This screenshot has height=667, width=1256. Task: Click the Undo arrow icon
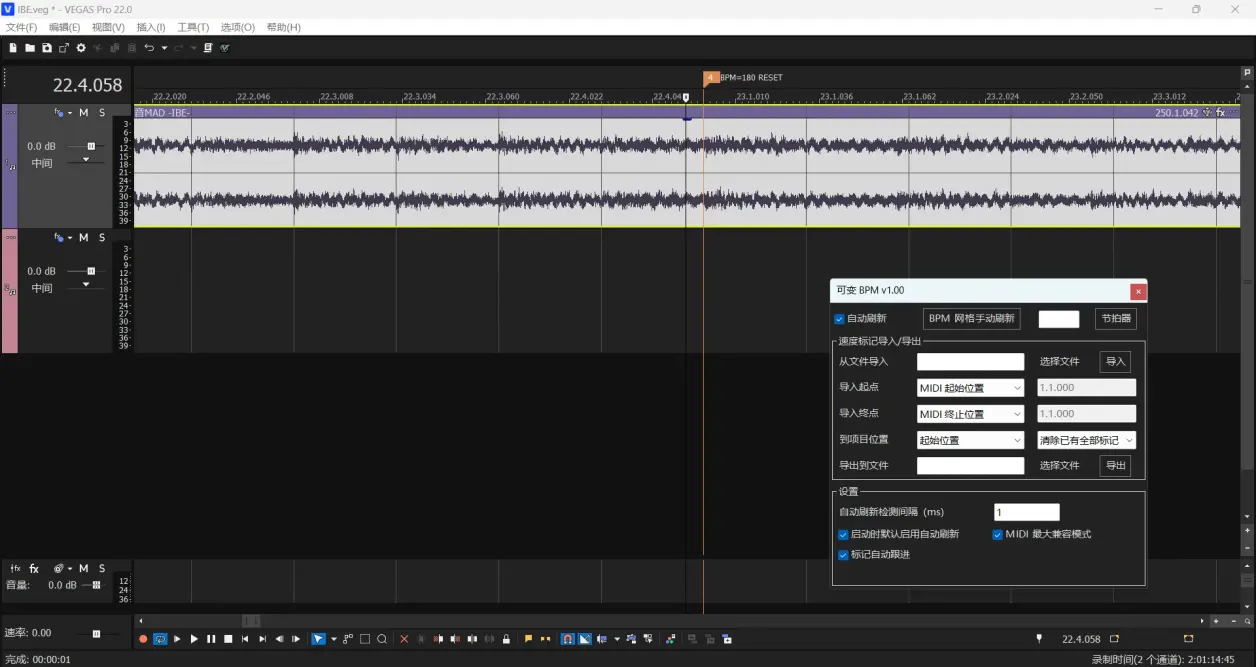pos(149,48)
